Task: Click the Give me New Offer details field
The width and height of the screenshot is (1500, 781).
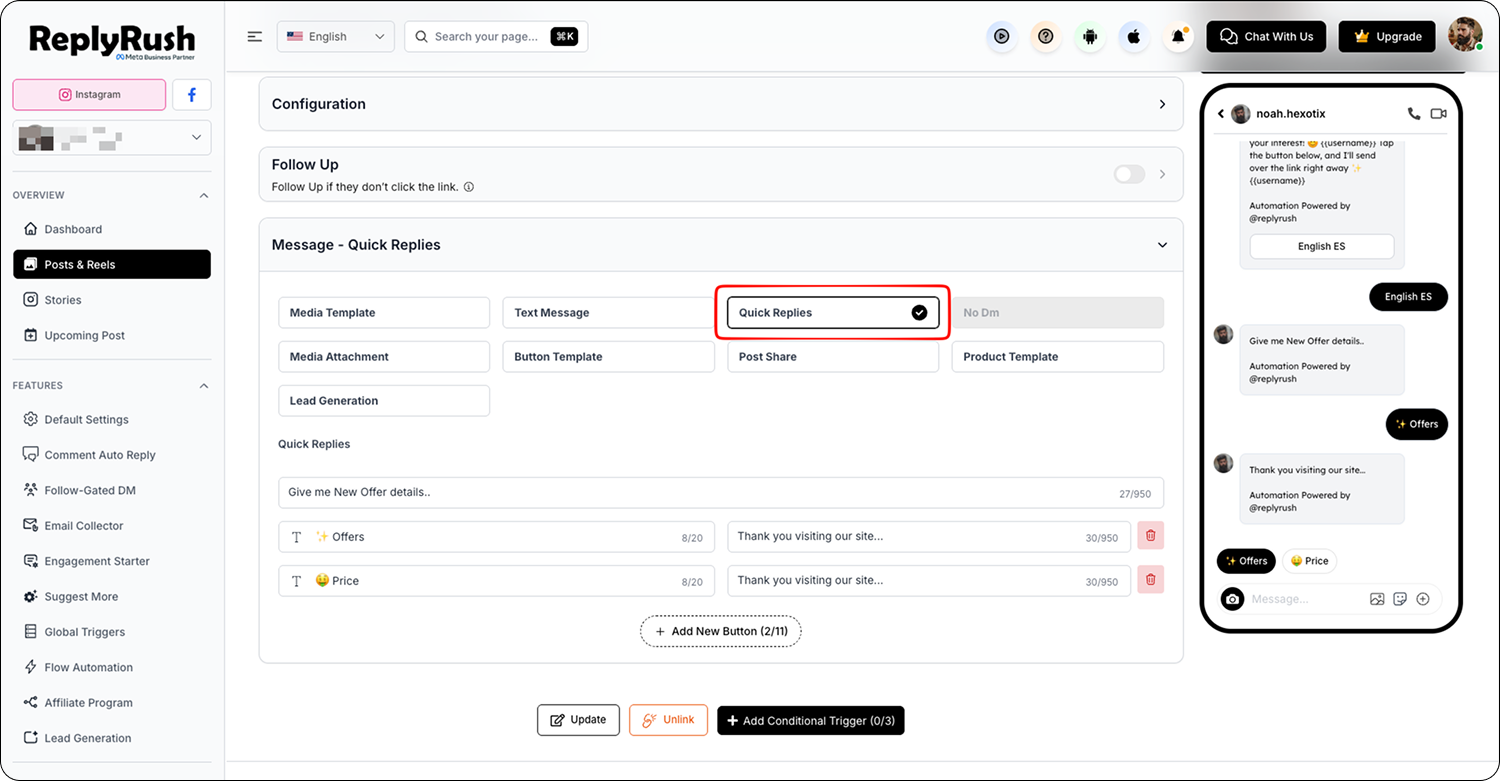Action: tap(721, 492)
